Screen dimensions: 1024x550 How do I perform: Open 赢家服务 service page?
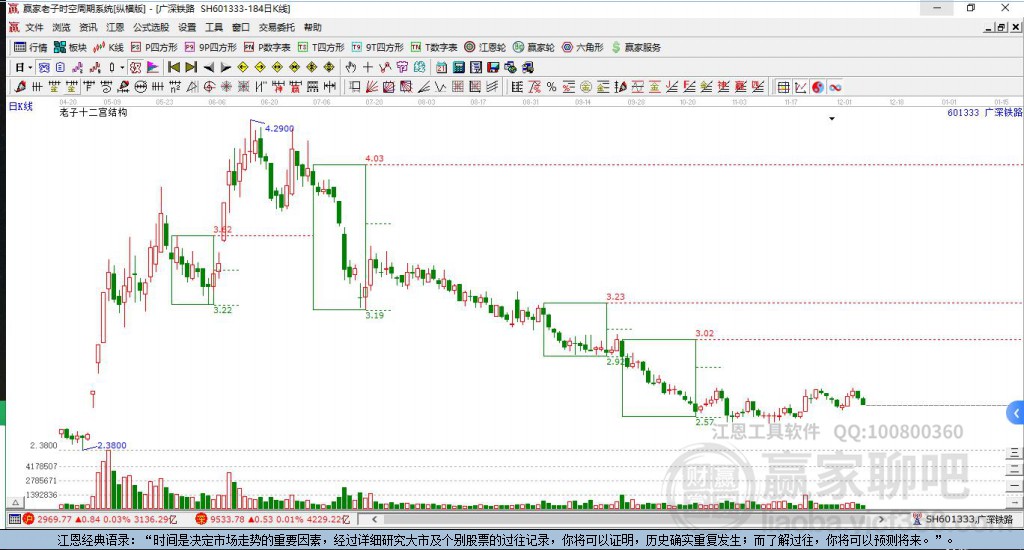(636, 47)
